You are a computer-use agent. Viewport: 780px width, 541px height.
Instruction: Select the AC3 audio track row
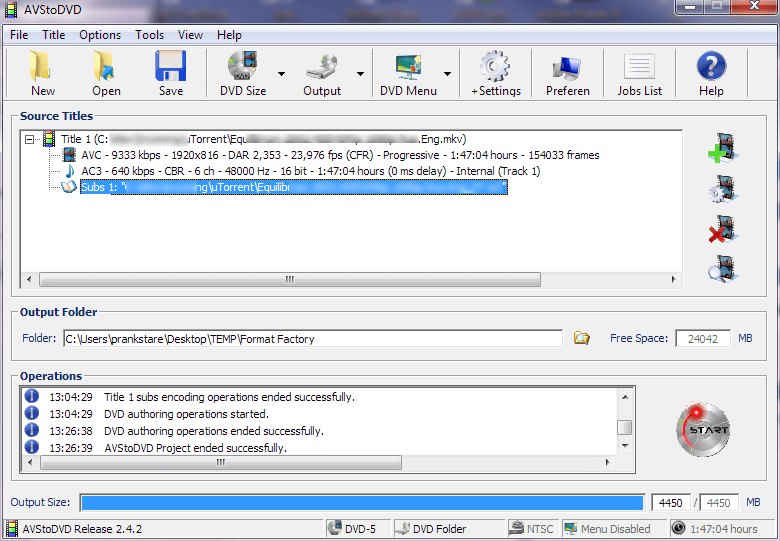coord(310,171)
